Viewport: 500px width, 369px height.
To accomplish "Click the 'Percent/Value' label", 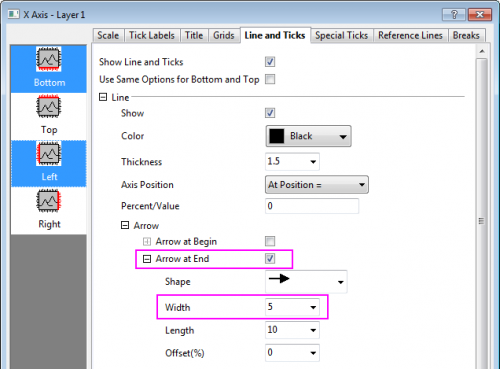I will pos(150,206).
